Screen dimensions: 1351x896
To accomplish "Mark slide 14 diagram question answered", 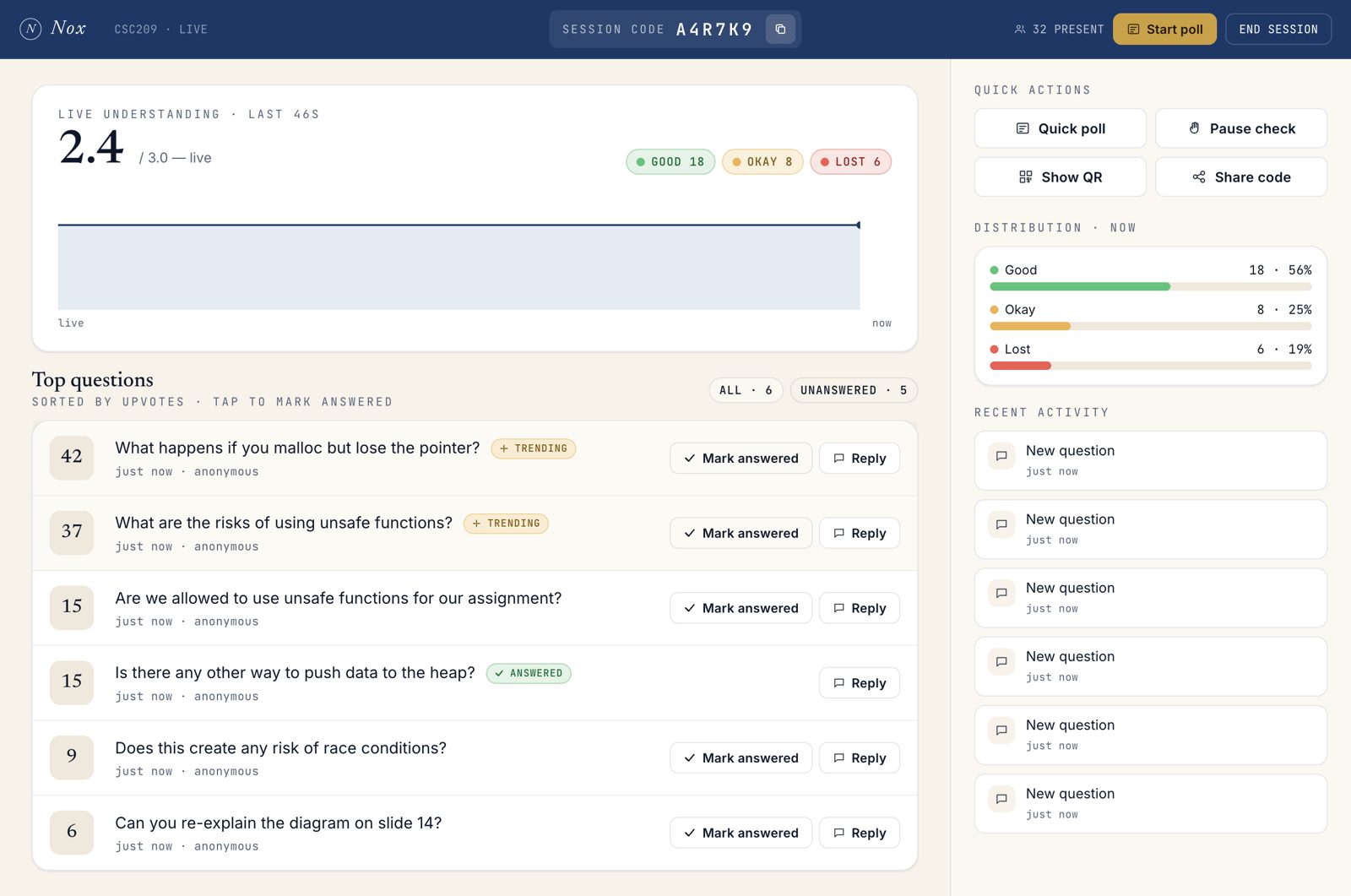I will (x=741, y=833).
